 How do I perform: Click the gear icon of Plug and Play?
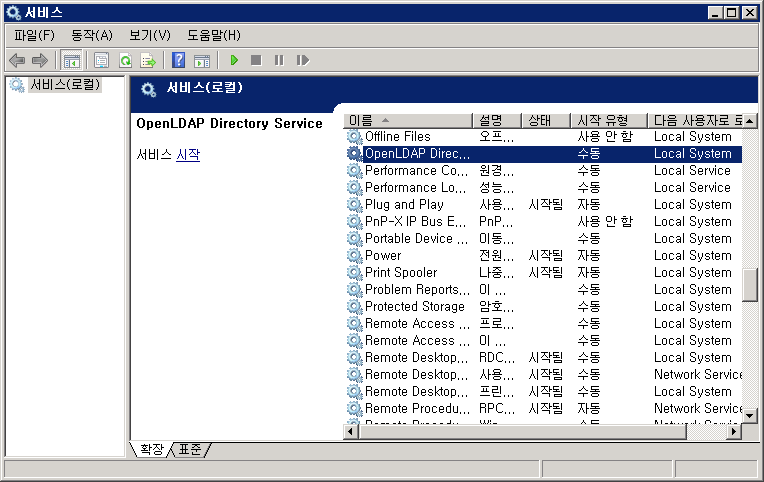tap(354, 205)
